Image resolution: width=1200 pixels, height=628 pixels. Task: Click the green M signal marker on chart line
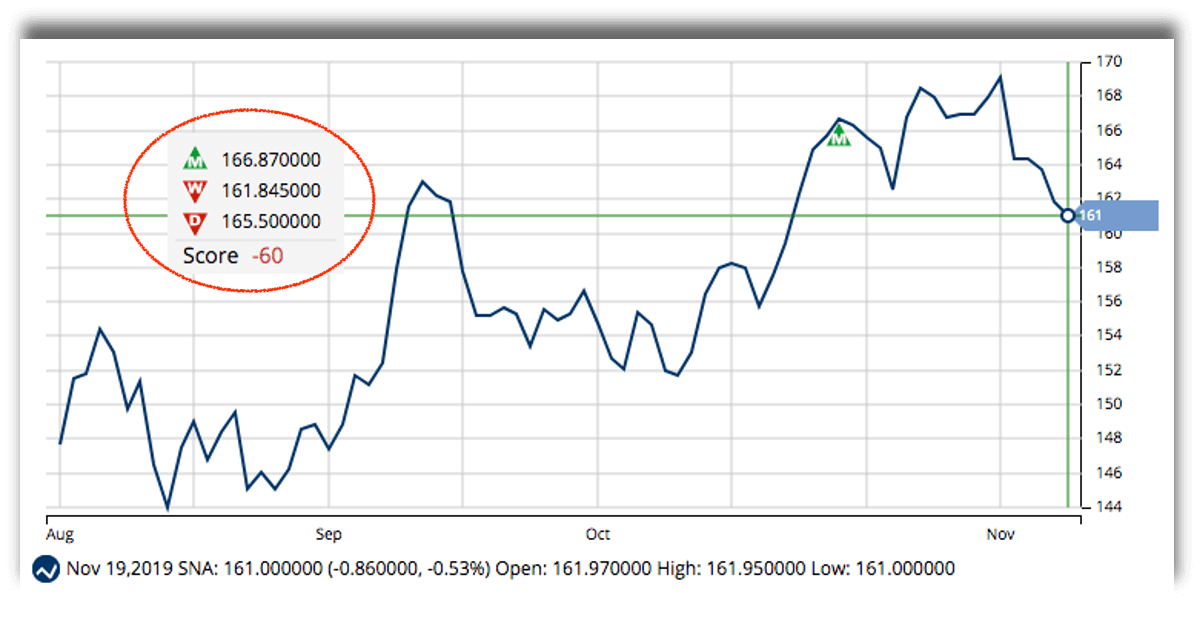click(x=839, y=136)
